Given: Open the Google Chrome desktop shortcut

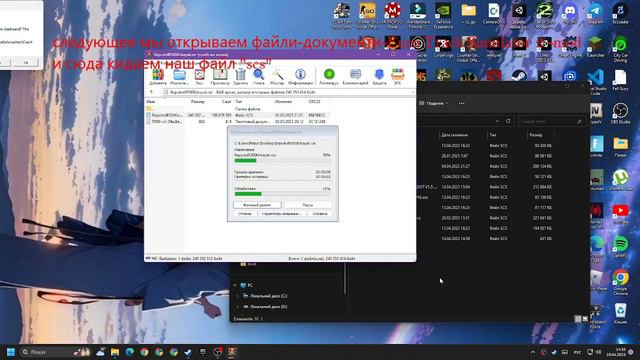Looking at the screenshot, I should pos(620,283).
